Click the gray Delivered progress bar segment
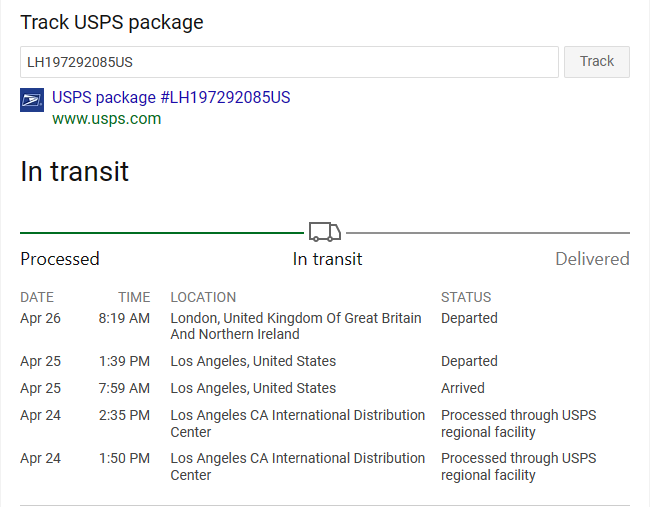The width and height of the screenshot is (651, 507). click(x=488, y=233)
